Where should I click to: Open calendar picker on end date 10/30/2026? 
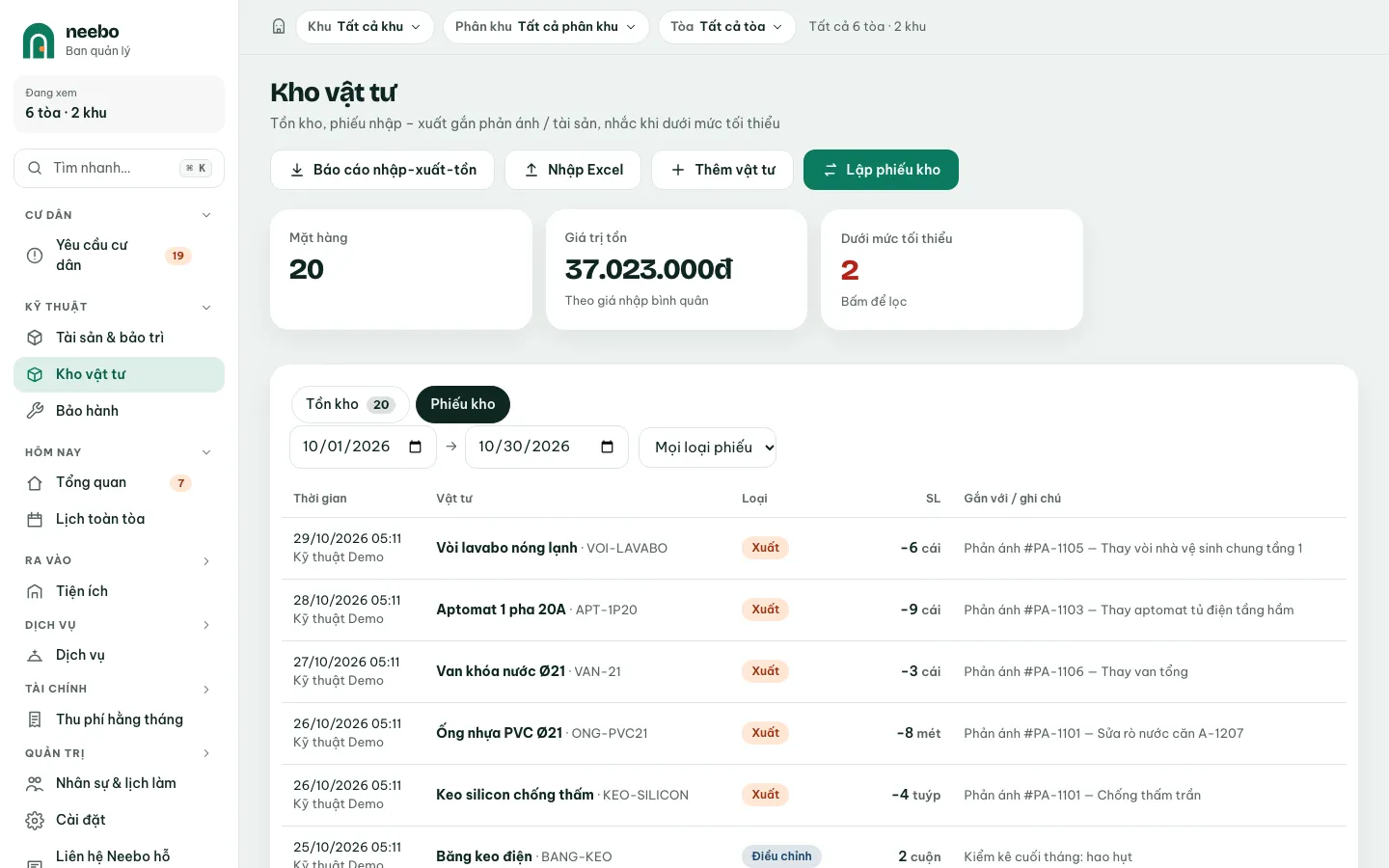[608, 447]
